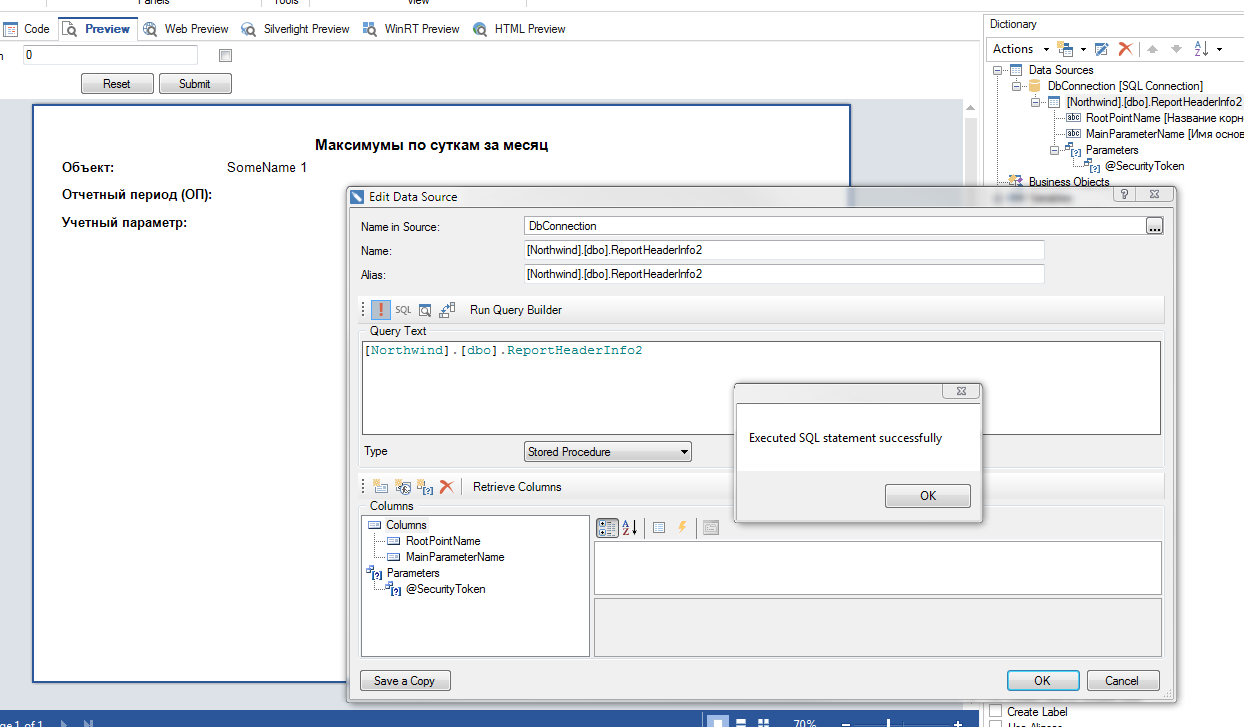Viewport: 1244px width, 727px height.
Task: Click Save a Copy button
Action: [405, 681]
